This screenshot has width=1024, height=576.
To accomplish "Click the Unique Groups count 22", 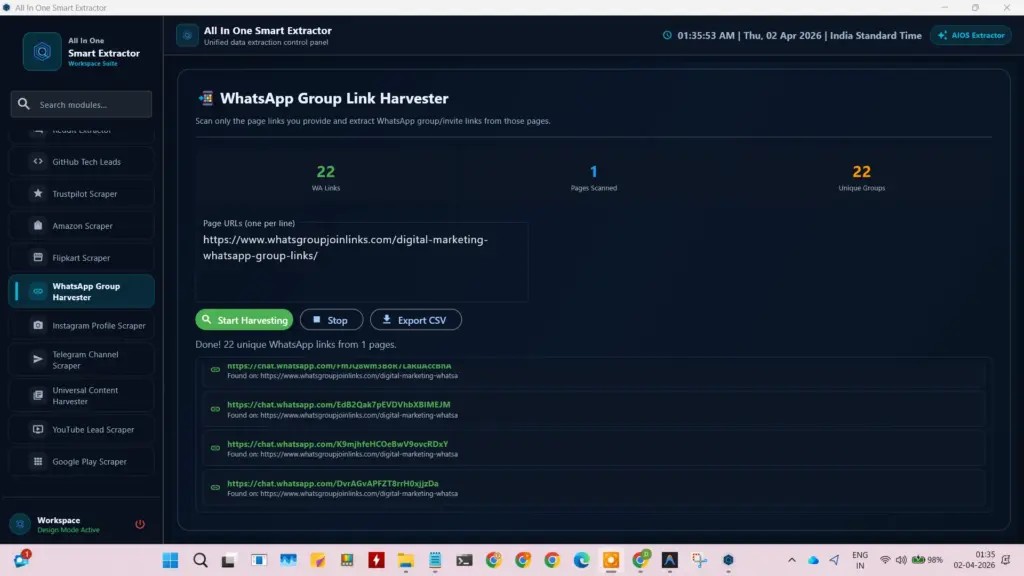I will point(861,172).
